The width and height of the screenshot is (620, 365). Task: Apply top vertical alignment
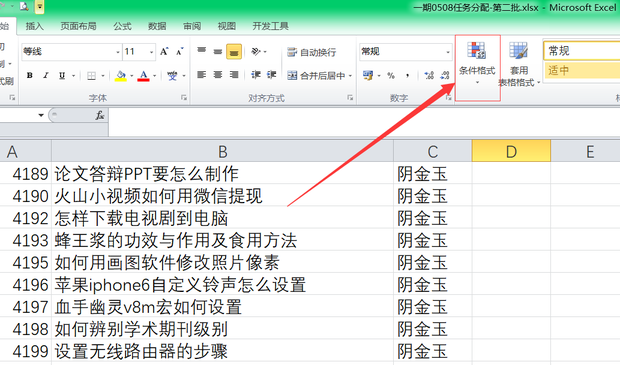(x=202, y=51)
